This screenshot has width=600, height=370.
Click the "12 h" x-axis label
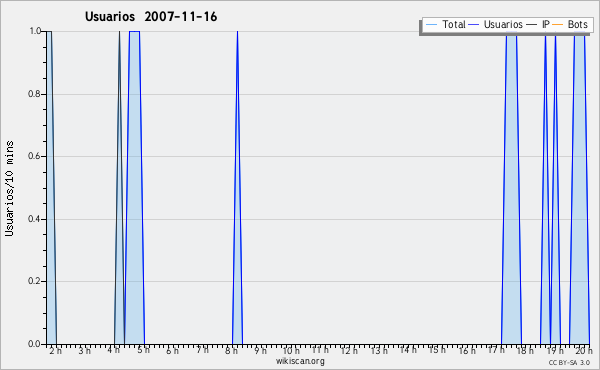349,350
